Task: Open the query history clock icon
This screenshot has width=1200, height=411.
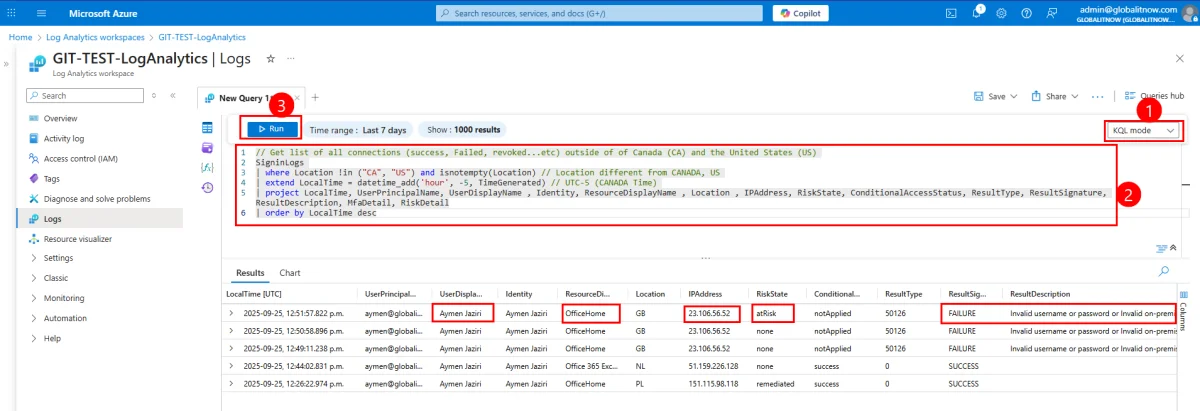Action: [208, 187]
